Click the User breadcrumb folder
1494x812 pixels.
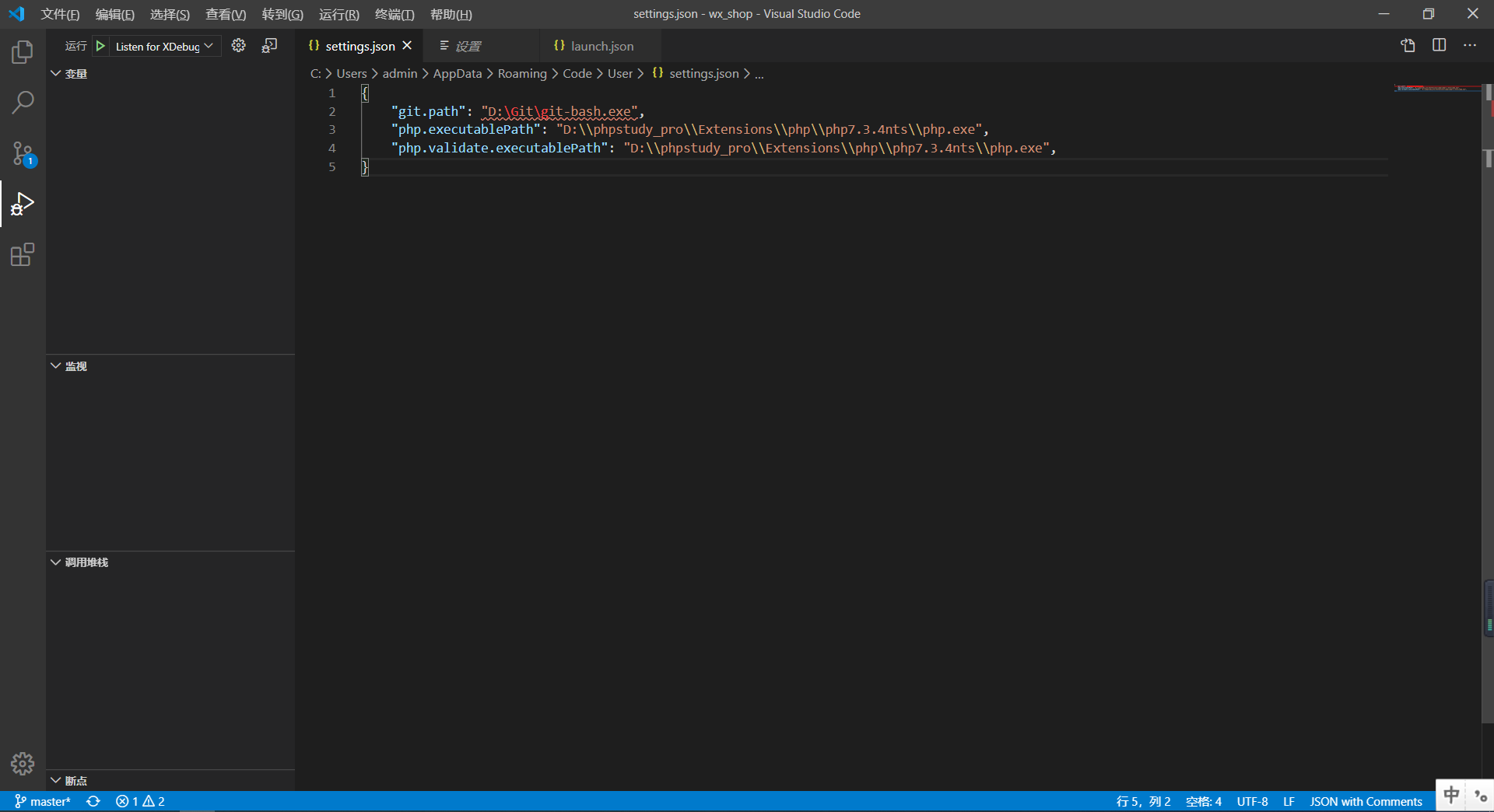[x=620, y=74]
